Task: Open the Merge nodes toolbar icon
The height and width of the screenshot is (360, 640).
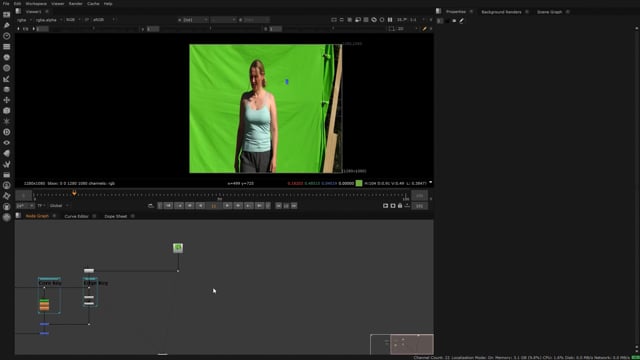Action: coord(7,89)
